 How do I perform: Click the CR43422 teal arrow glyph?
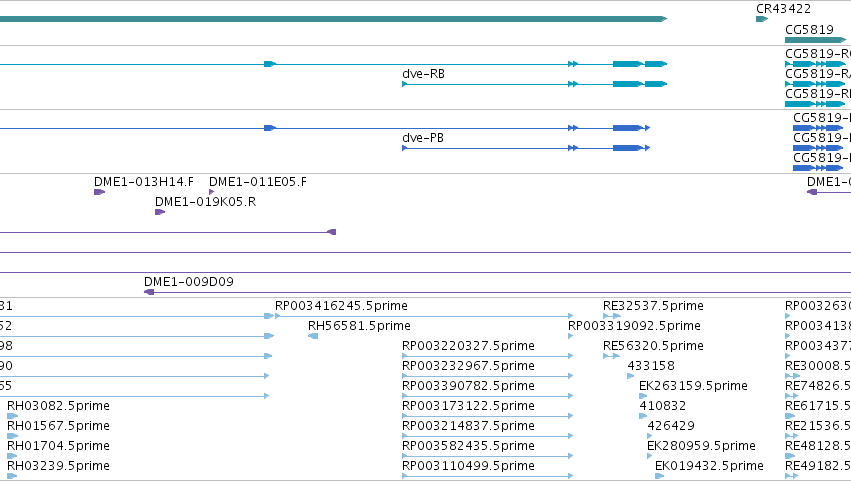point(762,19)
